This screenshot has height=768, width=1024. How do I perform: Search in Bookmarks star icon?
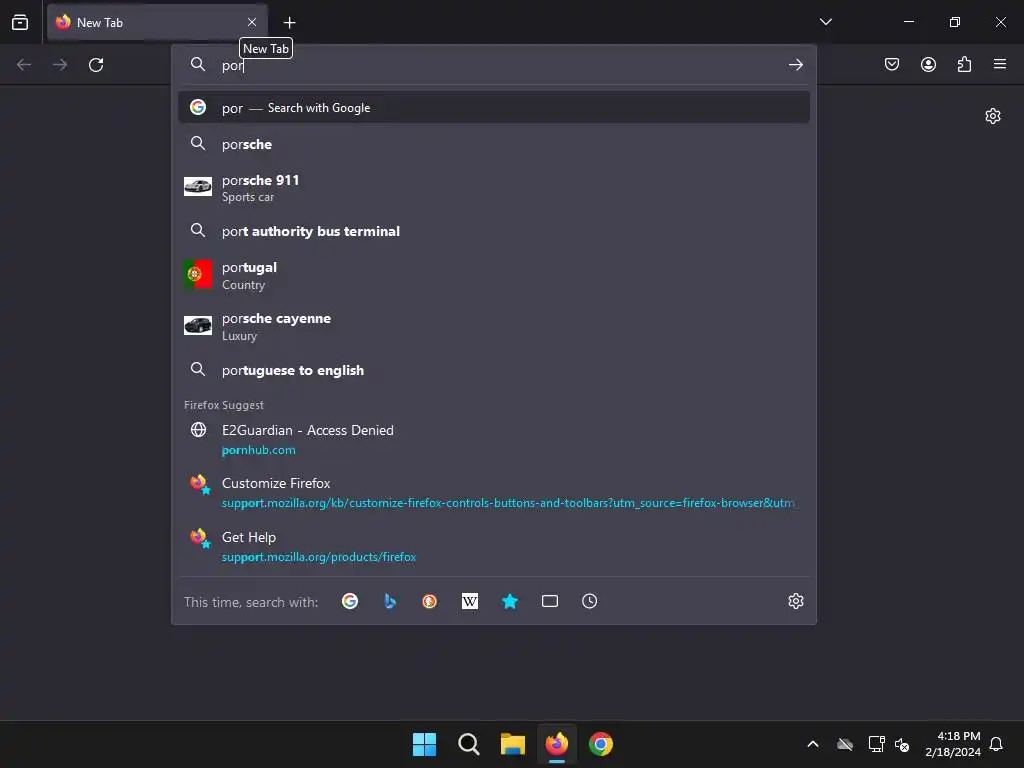(x=510, y=601)
